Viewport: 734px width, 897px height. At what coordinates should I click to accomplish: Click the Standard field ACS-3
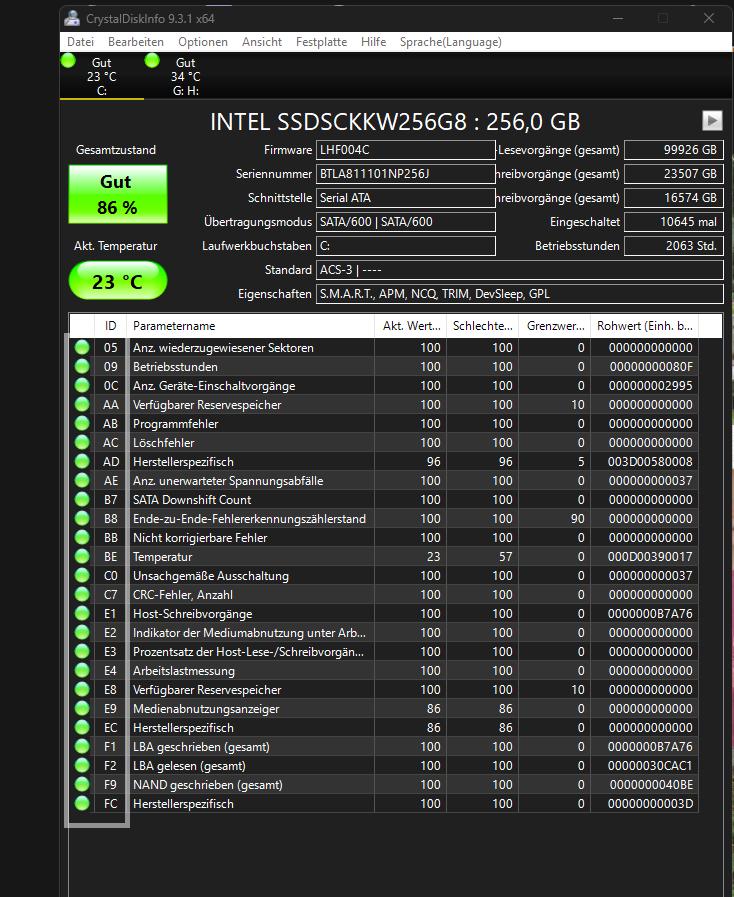519,270
